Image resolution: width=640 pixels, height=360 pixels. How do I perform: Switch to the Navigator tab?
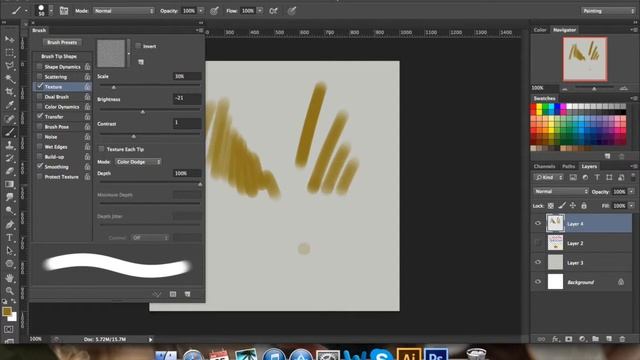564,30
